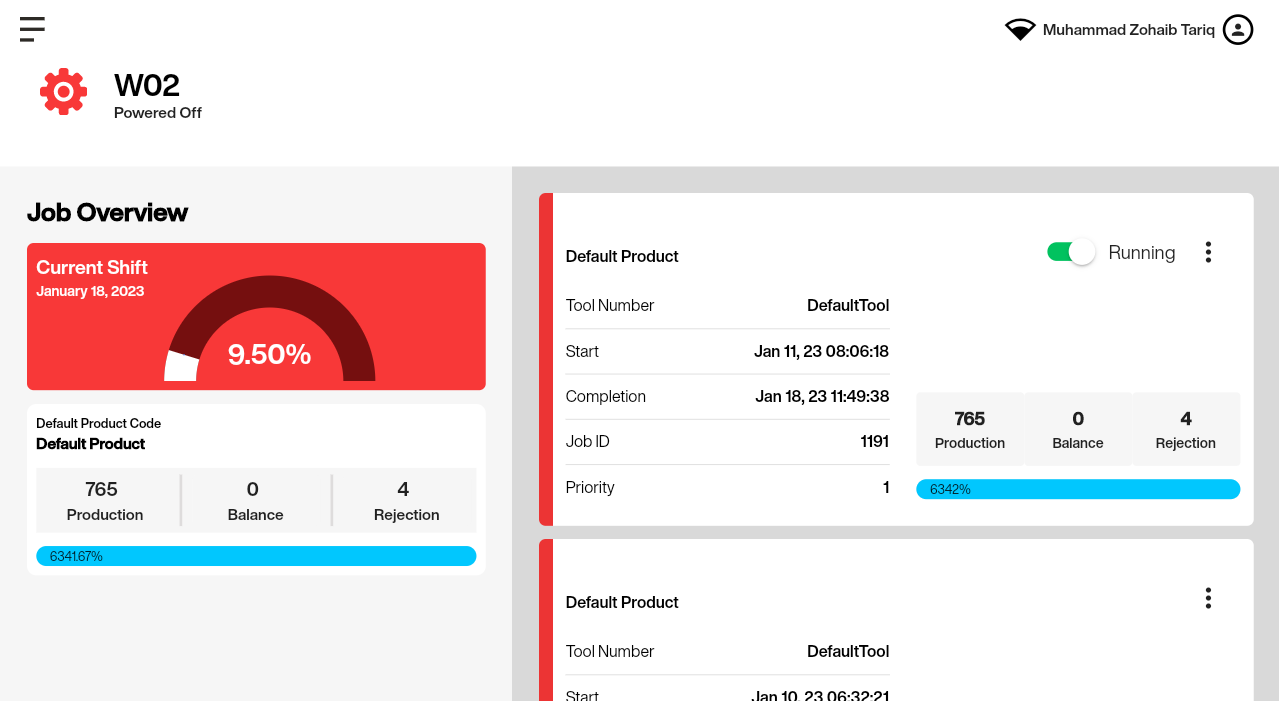Click the user name Muhammad Zohaib Tariq

tap(1129, 30)
